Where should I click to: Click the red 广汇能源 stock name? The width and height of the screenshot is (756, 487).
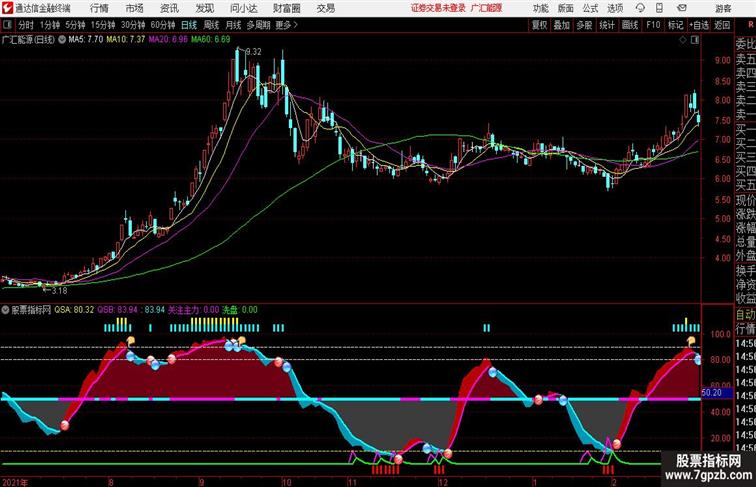click(486, 8)
